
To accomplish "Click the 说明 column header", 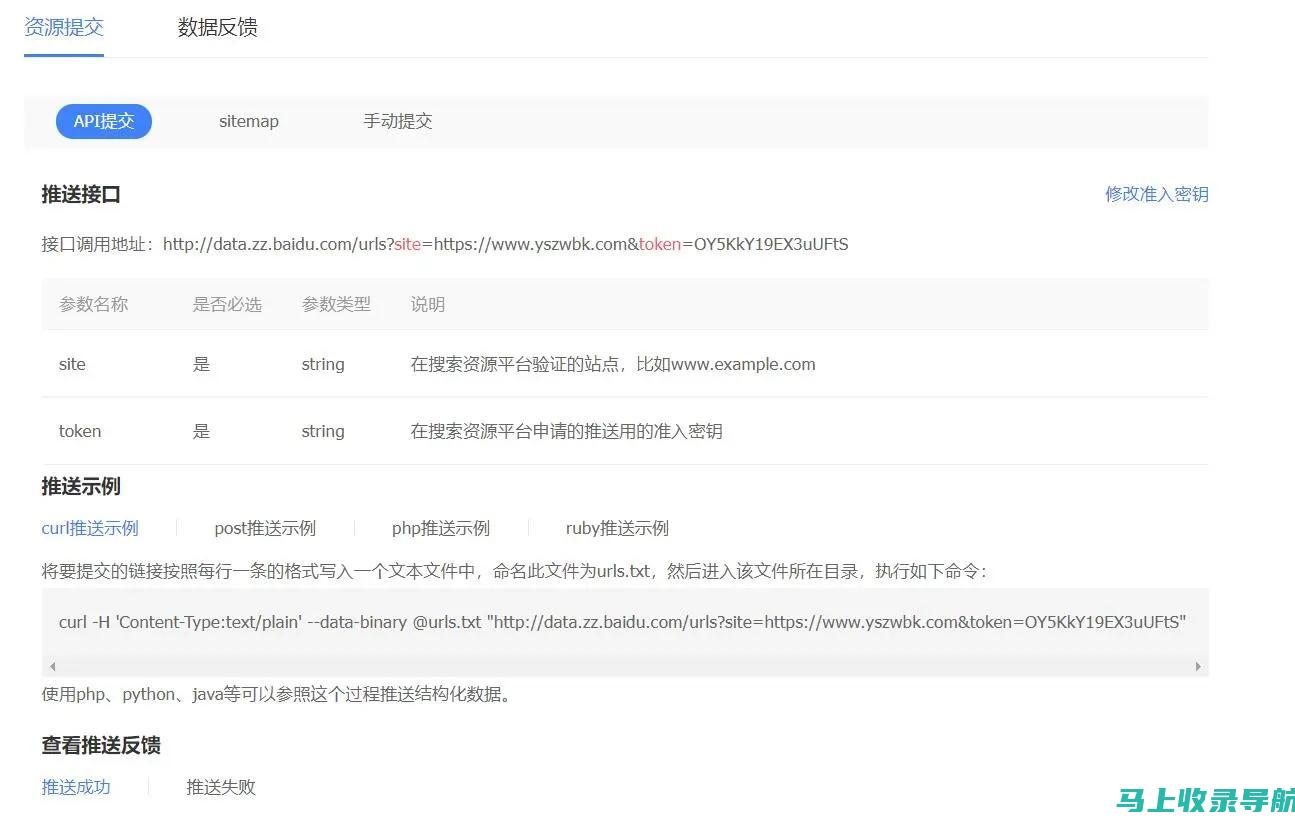I will coord(427,304).
